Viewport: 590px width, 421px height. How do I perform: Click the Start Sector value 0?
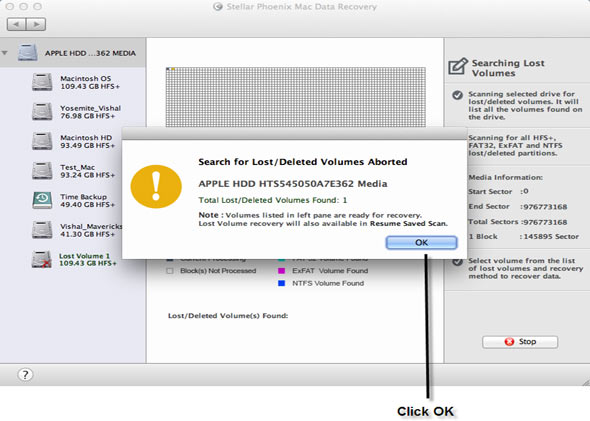click(x=525, y=192)
